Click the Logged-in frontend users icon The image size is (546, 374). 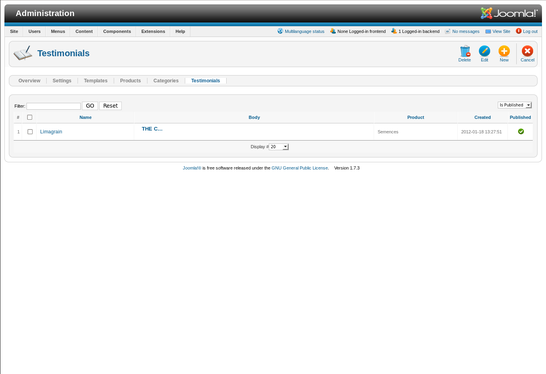[333, 31]
